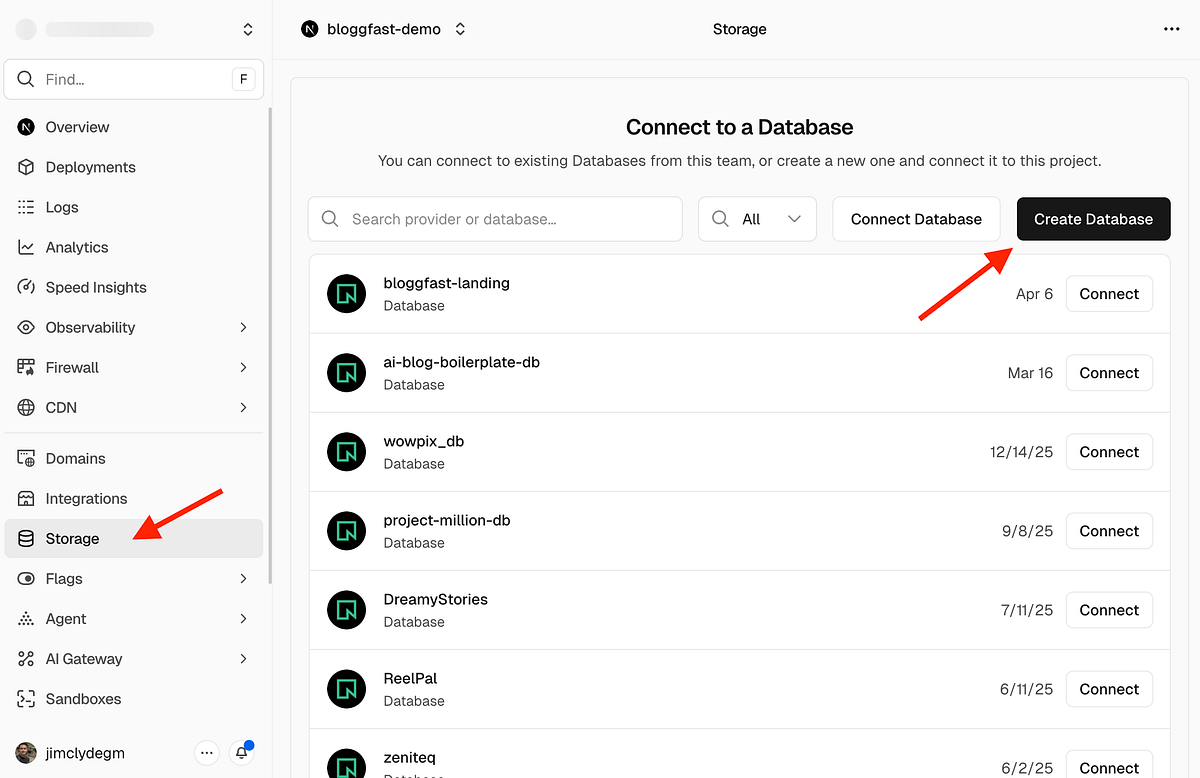Click the jimclydegm user avatar
The height and width of the screenshot is (778, 1200).
pos(26,752)
